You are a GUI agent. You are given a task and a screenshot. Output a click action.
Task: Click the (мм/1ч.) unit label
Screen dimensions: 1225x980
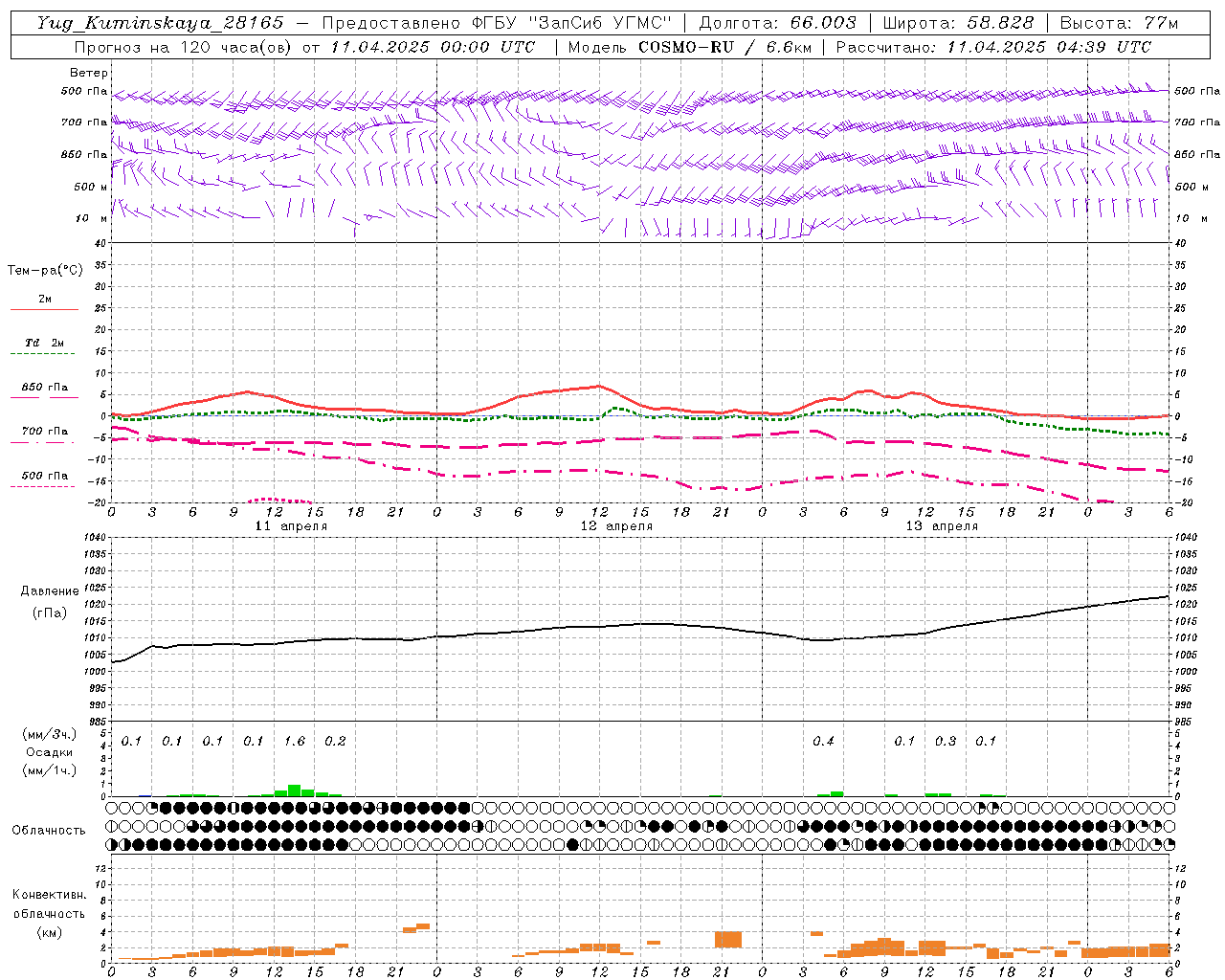point(49,770)
